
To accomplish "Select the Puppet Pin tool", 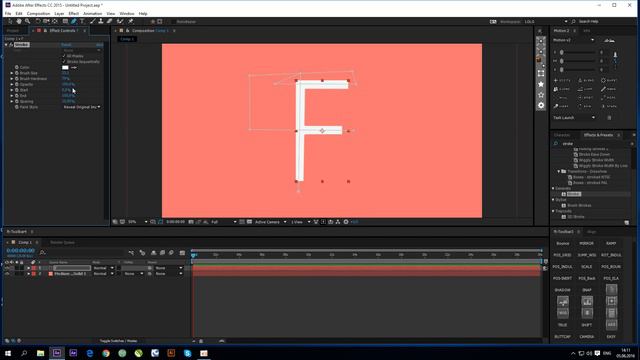I will pyautogui.click(x=131, y=21).
